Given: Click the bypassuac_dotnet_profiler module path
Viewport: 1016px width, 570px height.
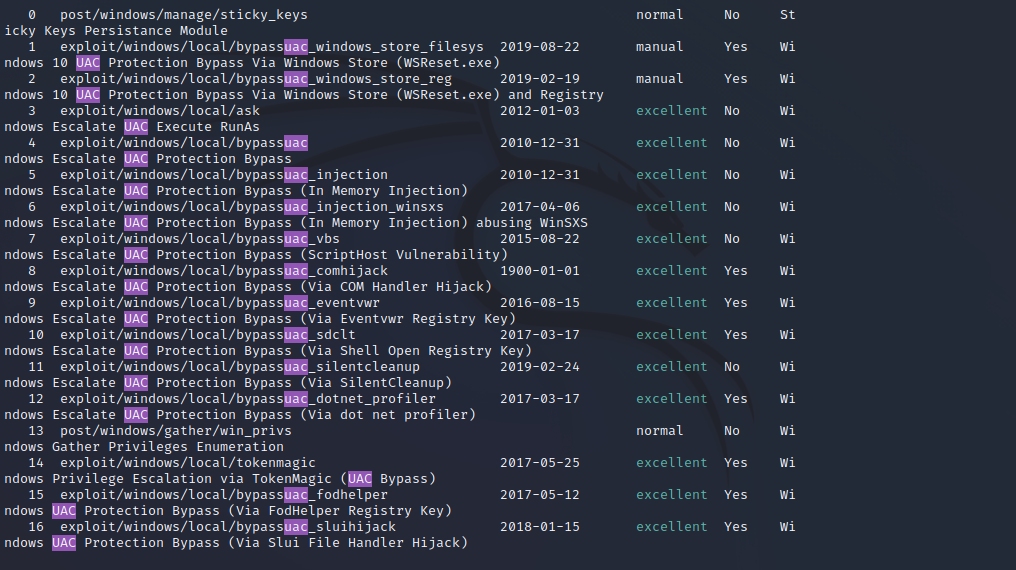Looking at the screenshot, I should pyautogui.click(x=248, y=399).
